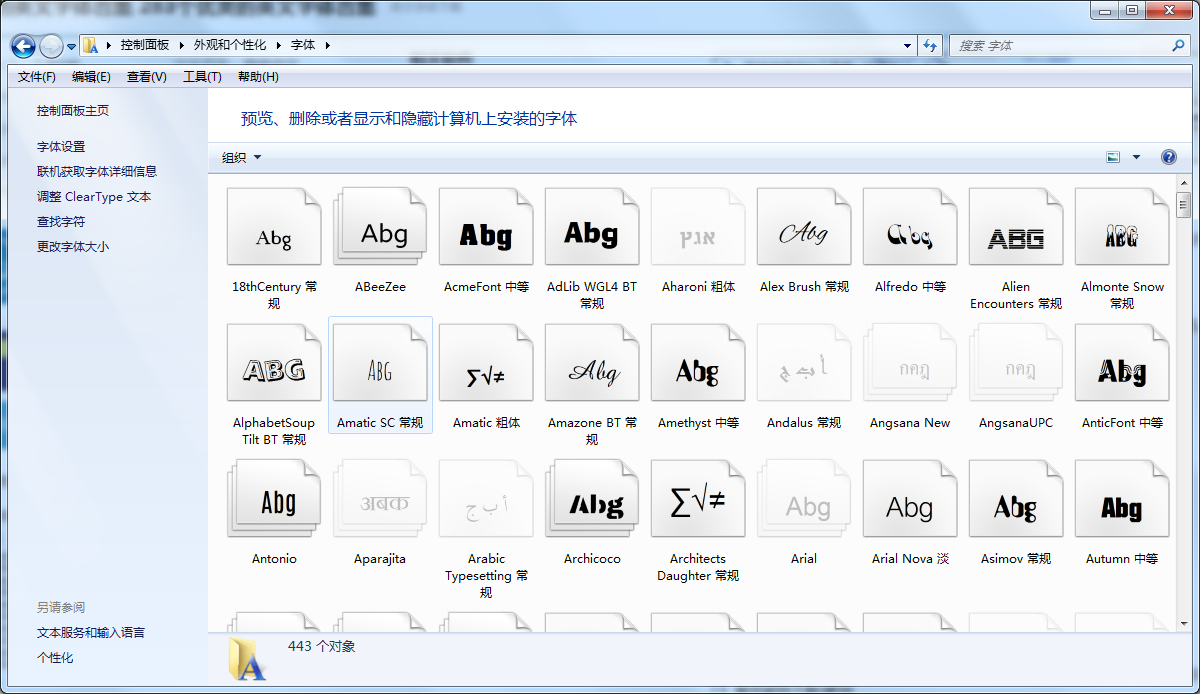The image size is (1200, 694).
Task: Open address bar history dropdown
Action: pyautogui.click(x=907, y=46)
